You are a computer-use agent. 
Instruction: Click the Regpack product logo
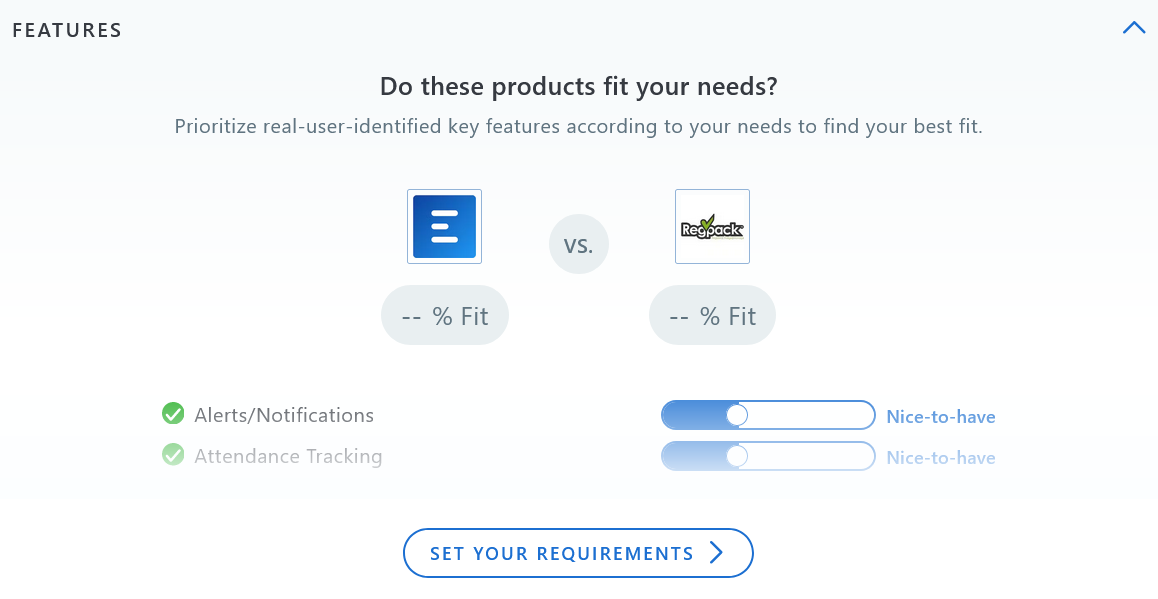tap(712, 227)
